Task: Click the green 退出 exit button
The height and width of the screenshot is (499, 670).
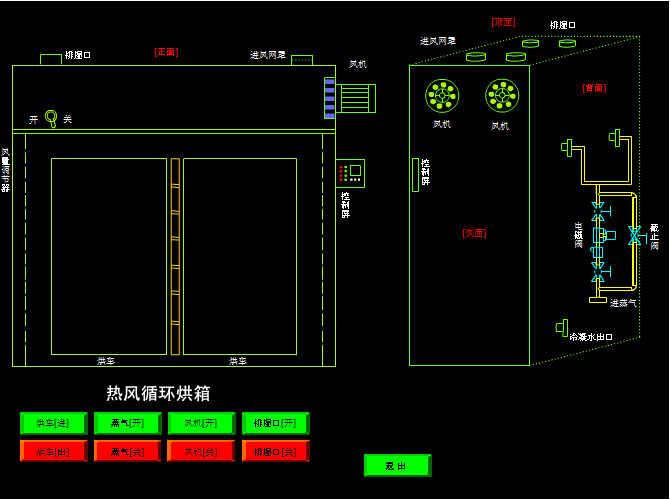Action: 397,466
